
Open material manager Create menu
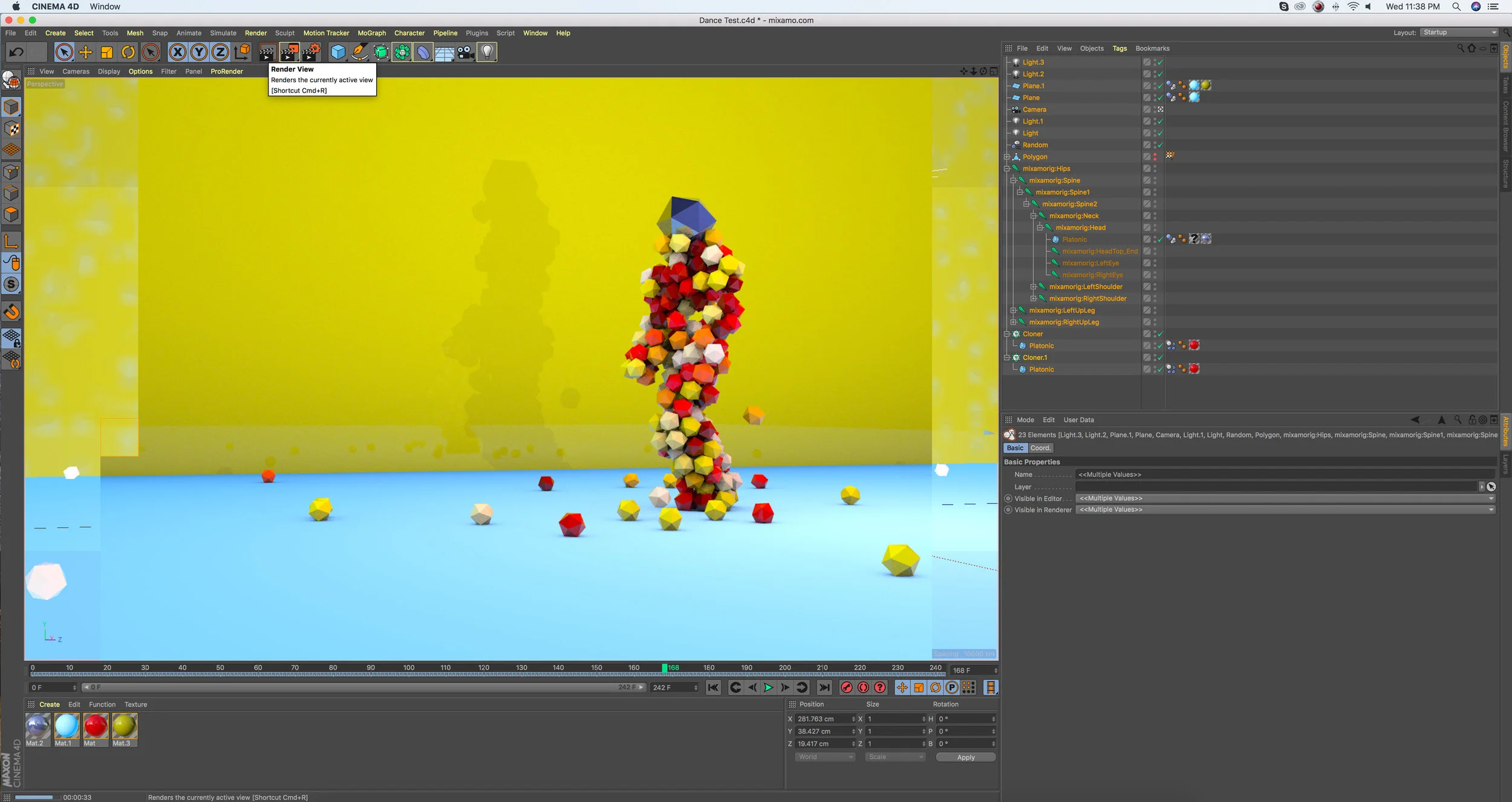click(50, 705)
